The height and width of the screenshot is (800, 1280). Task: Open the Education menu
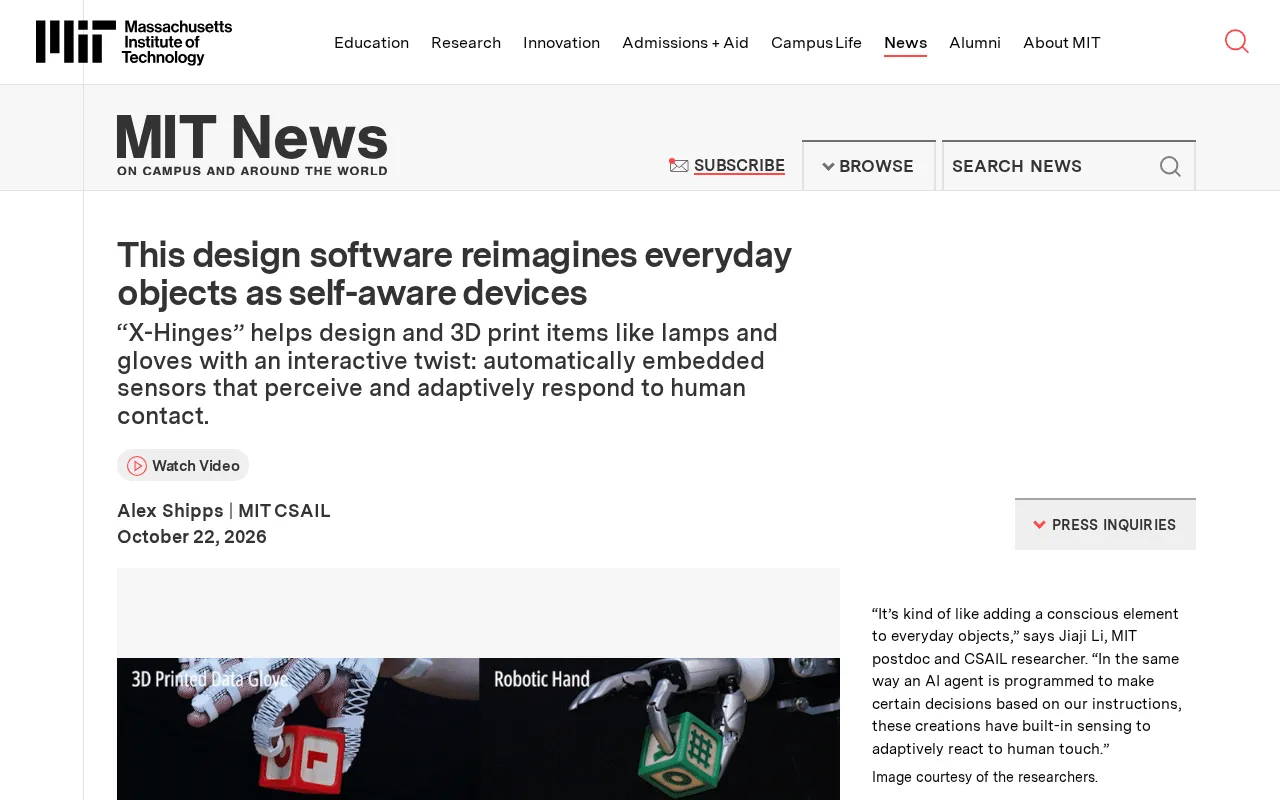click(371, 42)
